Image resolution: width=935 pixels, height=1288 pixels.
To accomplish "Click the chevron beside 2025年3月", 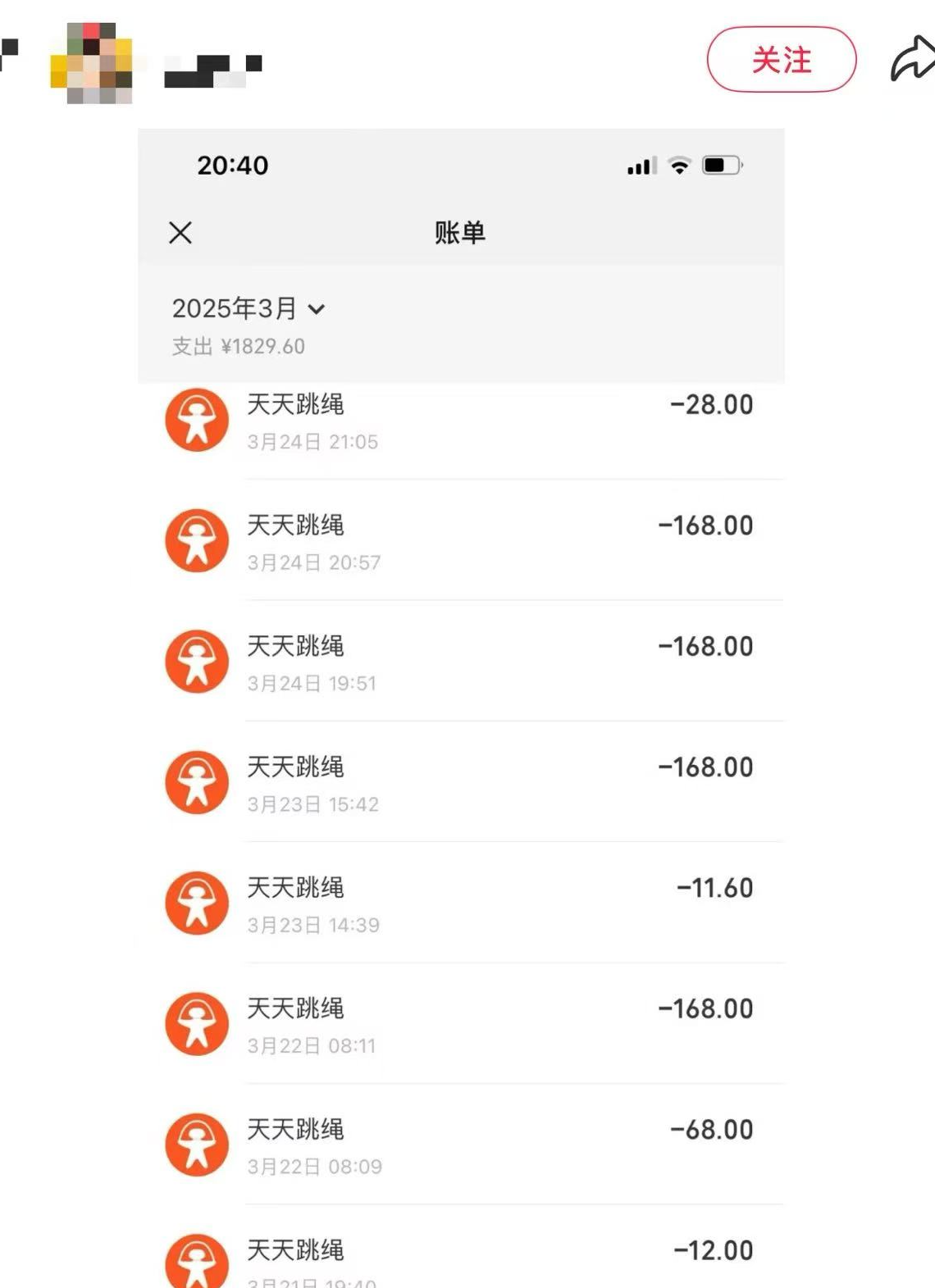I will pos(317,309).
